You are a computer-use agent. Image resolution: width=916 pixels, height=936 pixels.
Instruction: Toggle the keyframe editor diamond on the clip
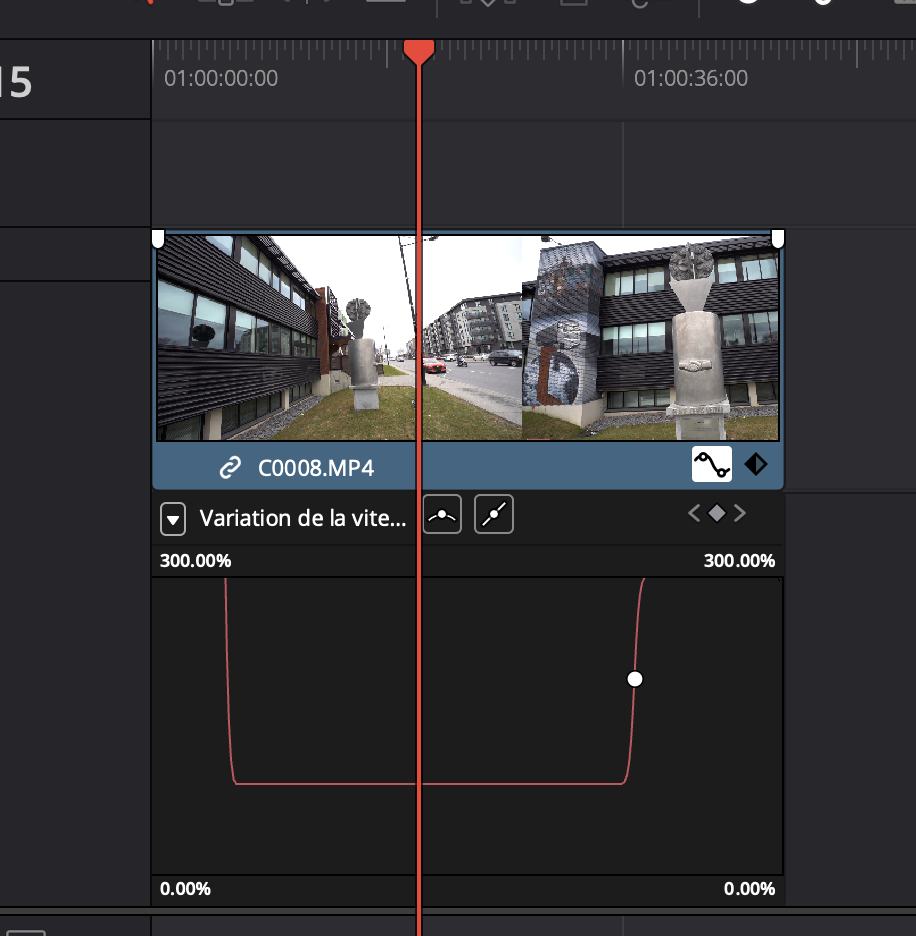coord(756,464)
